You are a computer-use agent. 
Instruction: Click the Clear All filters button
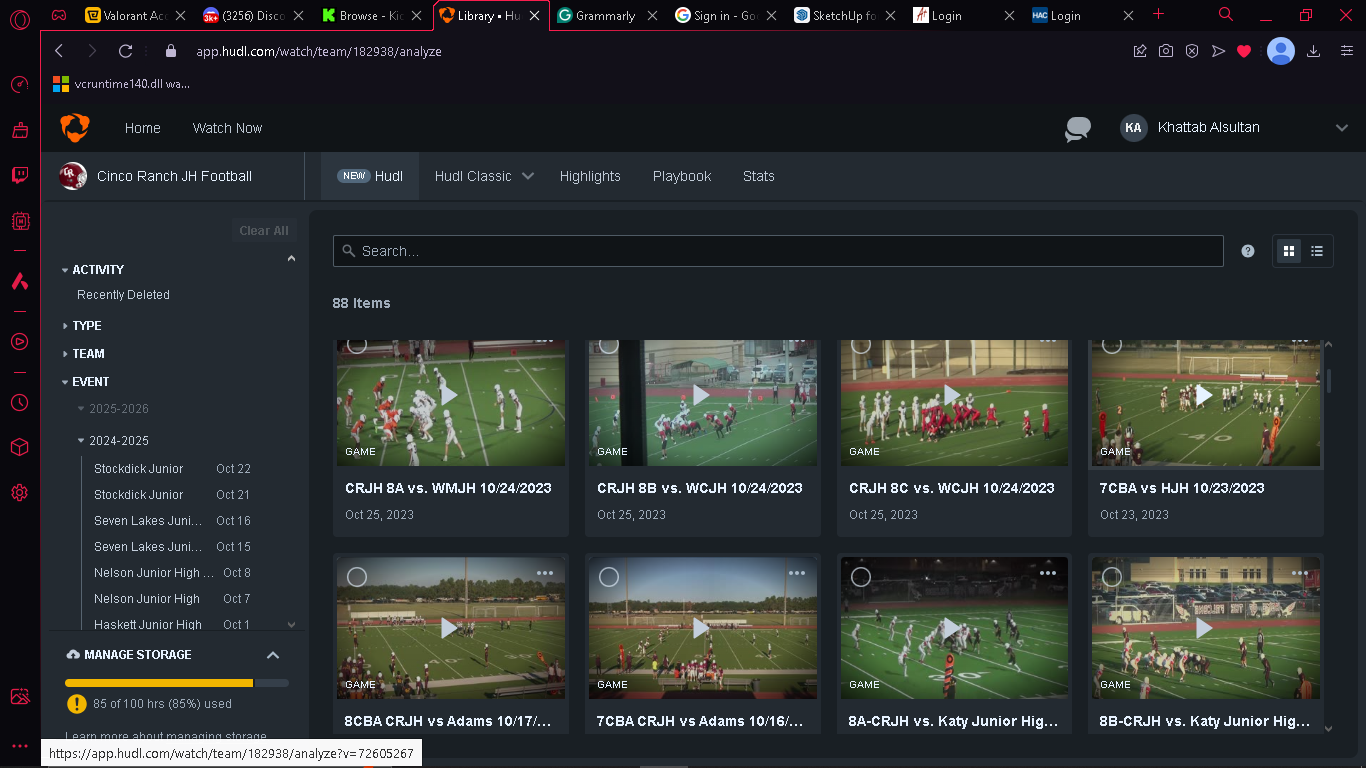pos(264,231)
